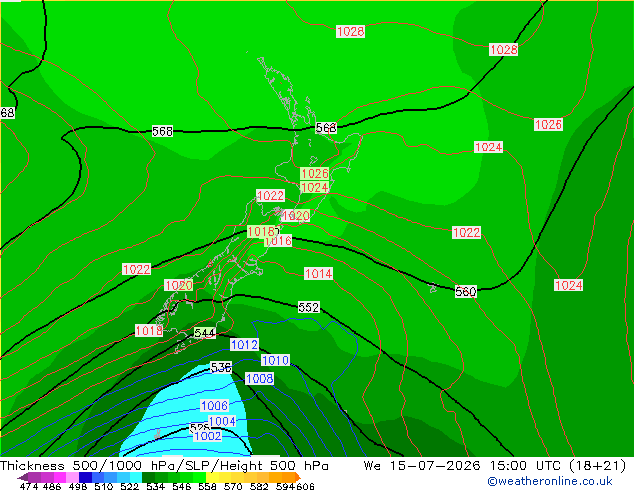634x490 pixels.
Task: Click the 15-07-2026 forecast date text
Action: pyautogui.click(x=435, y=466)
